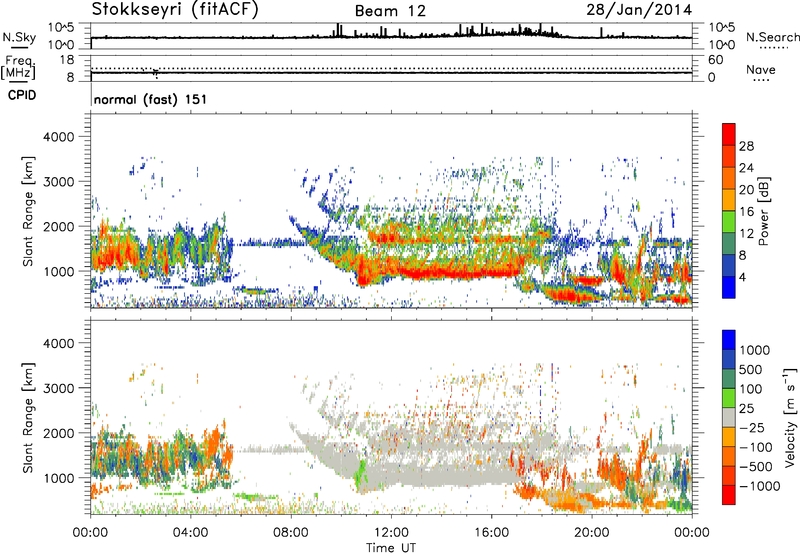Click the 16 dB power colorbar label
This screenshot has width=800, height=554.
coord(746,212)
